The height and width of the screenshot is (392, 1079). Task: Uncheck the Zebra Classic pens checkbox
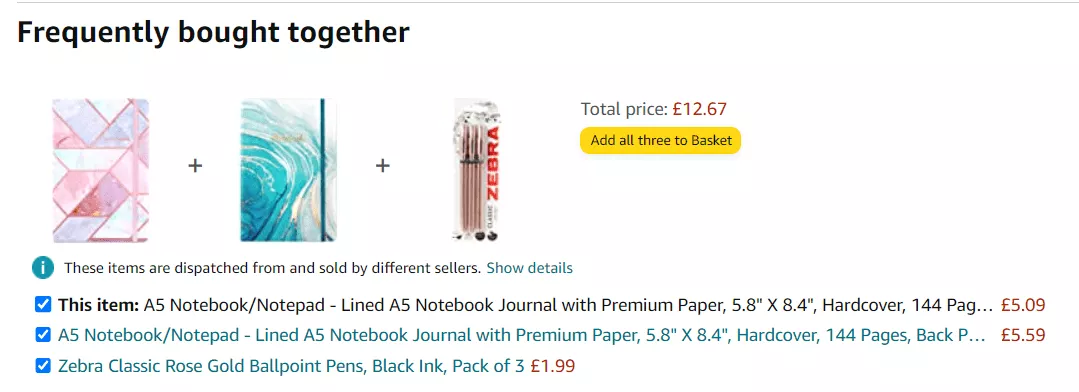point(43,366)
